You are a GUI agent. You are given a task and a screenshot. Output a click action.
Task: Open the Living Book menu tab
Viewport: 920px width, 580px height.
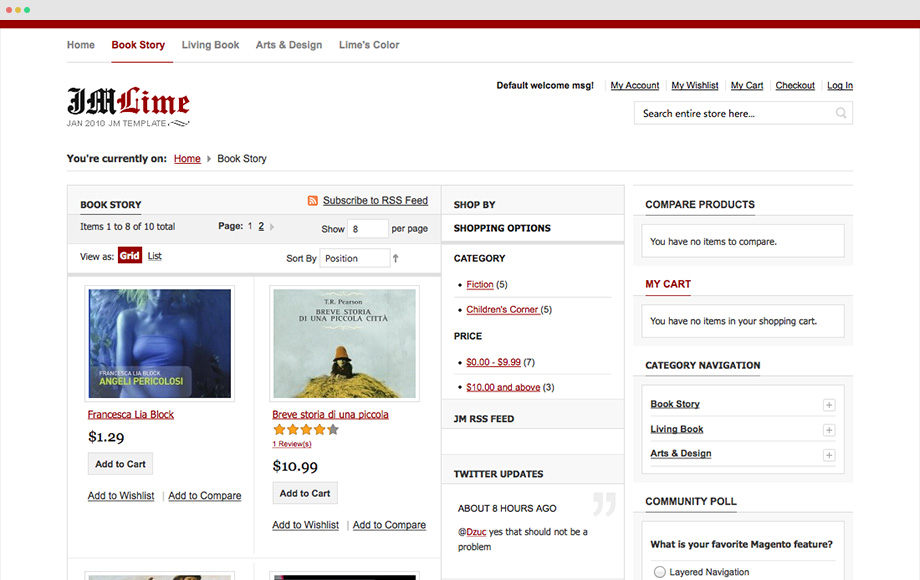(x=210, y=45)
